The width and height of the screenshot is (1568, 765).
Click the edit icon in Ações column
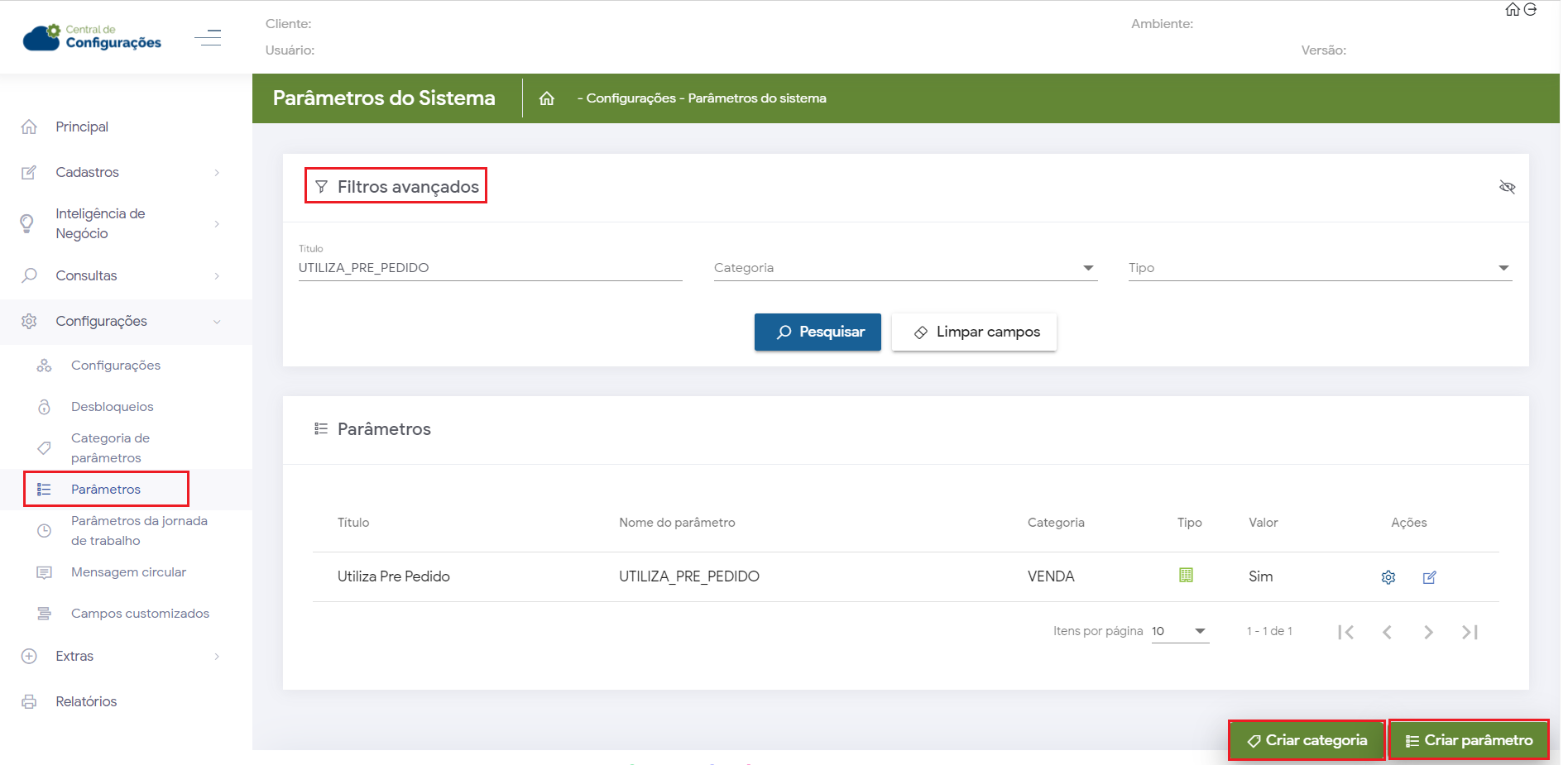(1429, 577)
